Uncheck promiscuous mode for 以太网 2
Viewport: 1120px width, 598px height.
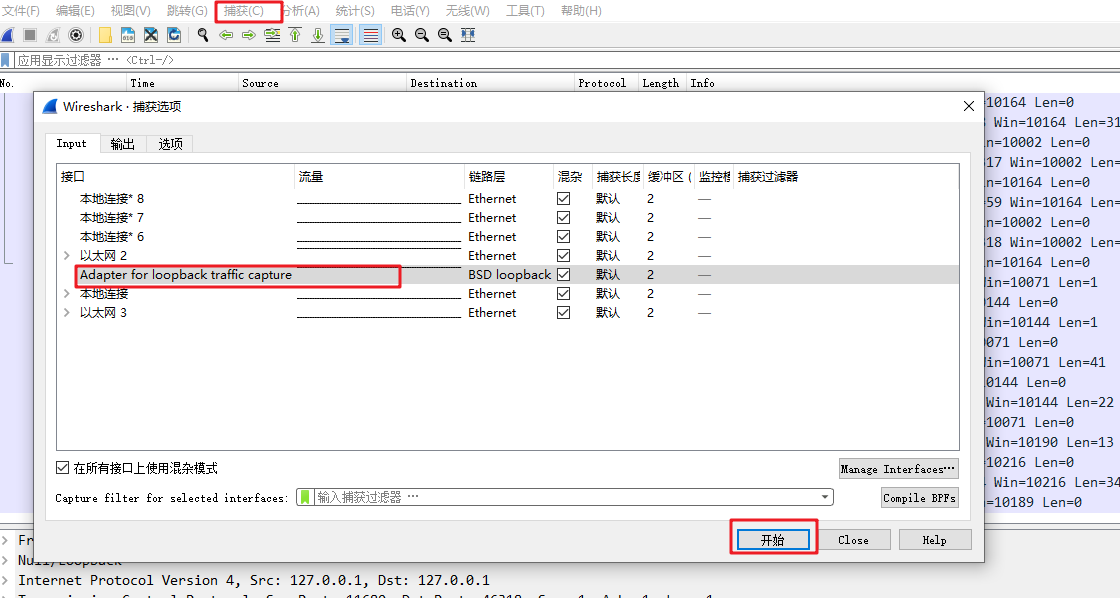tap(564, 256)
